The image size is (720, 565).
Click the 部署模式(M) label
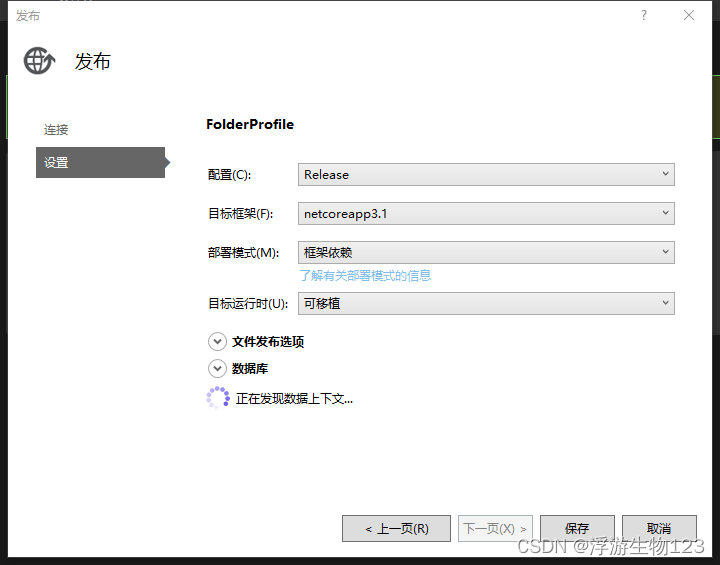(x=244, y=253)
